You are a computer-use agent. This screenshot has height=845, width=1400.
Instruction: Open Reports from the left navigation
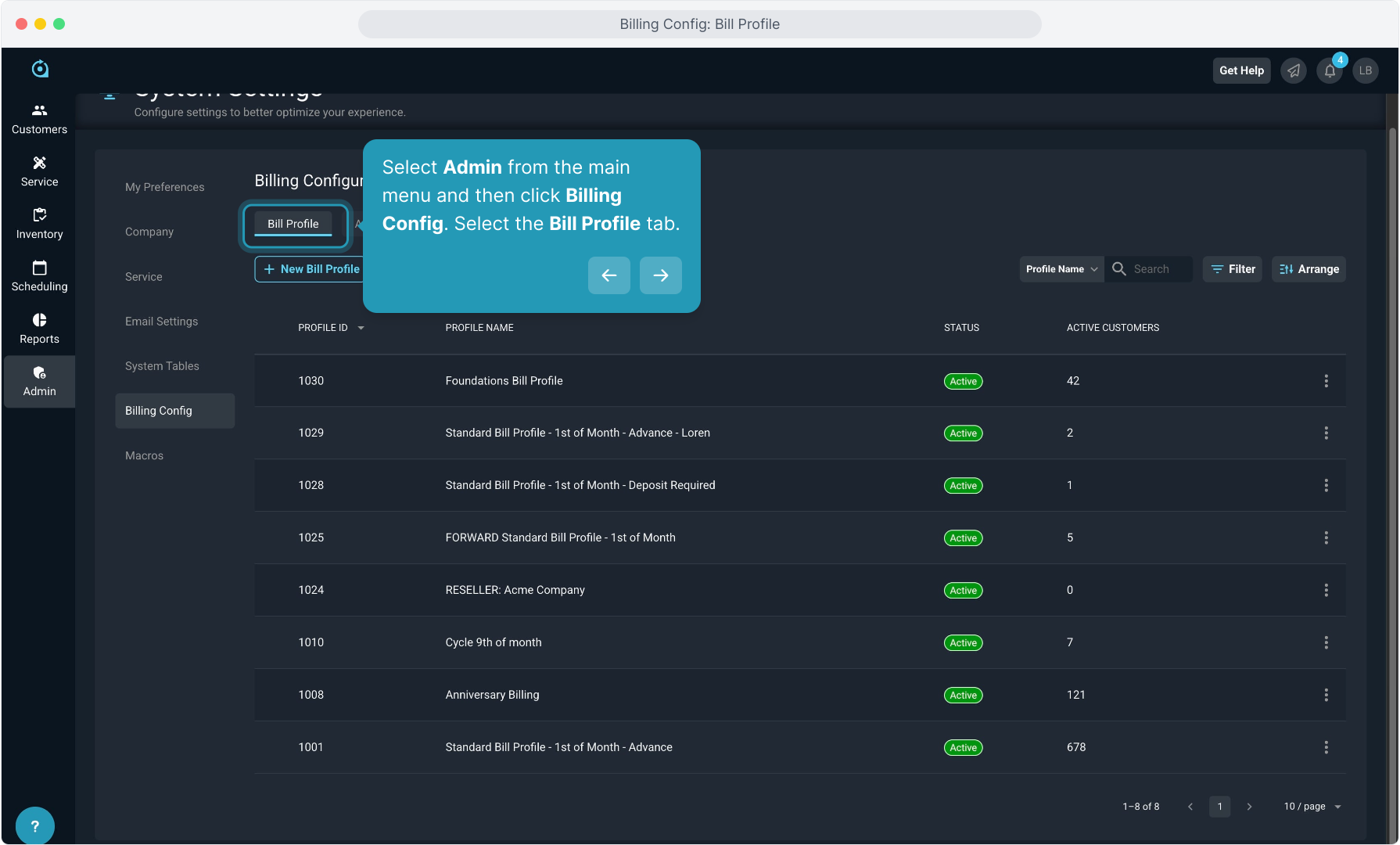(39, 329)
